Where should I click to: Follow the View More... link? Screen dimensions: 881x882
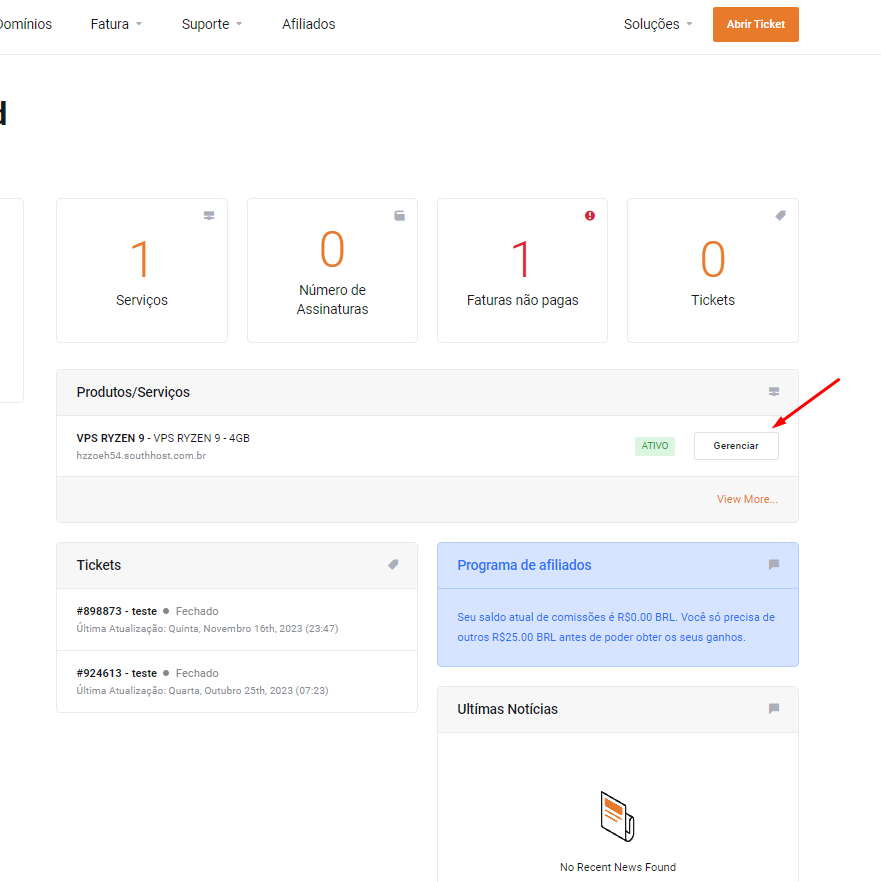(x=747, y=499)
